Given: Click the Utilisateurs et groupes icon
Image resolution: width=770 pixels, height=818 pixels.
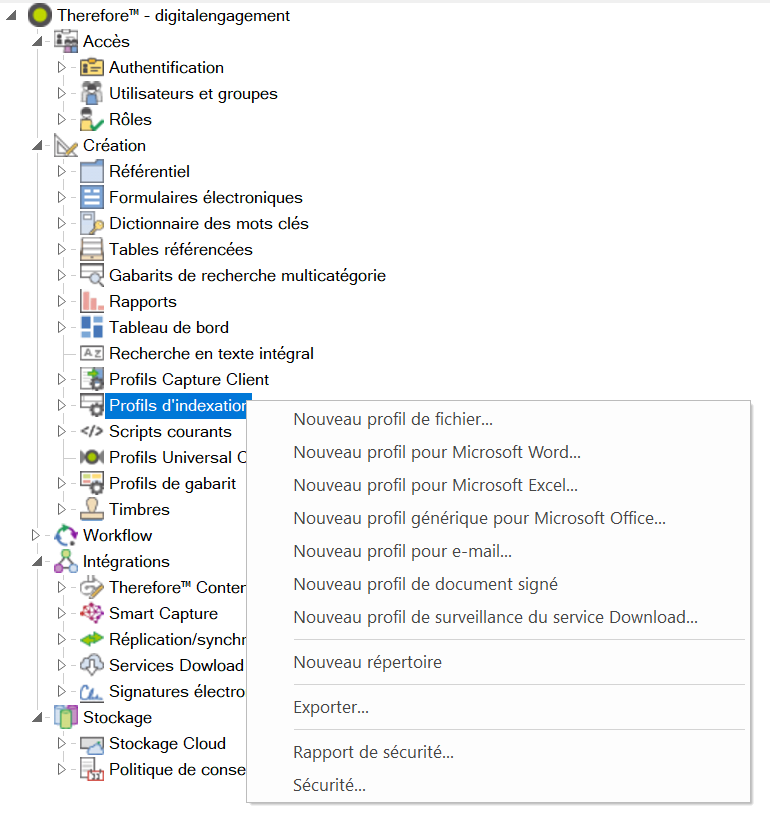Looking at the screenshot, I should [92, 94].
